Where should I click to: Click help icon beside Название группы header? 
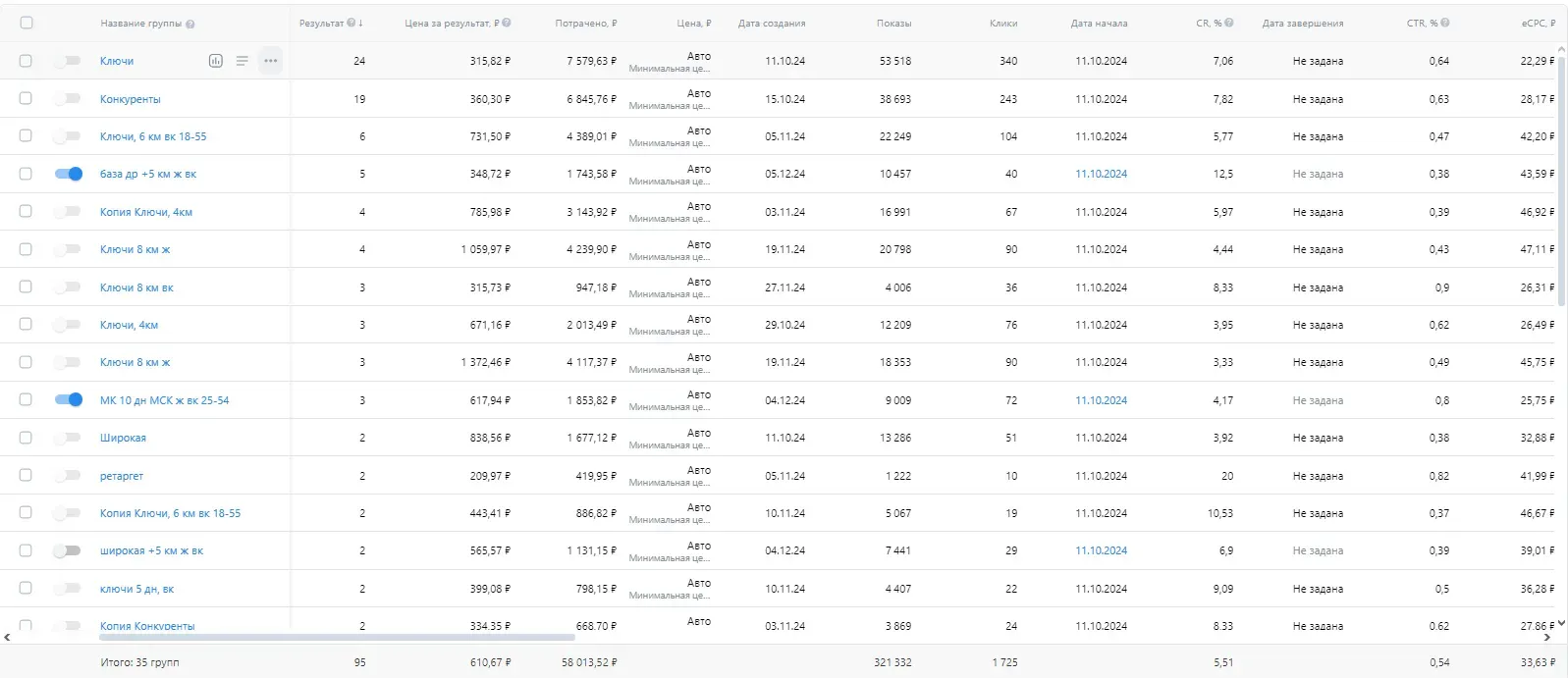click(x=190, y=24)
